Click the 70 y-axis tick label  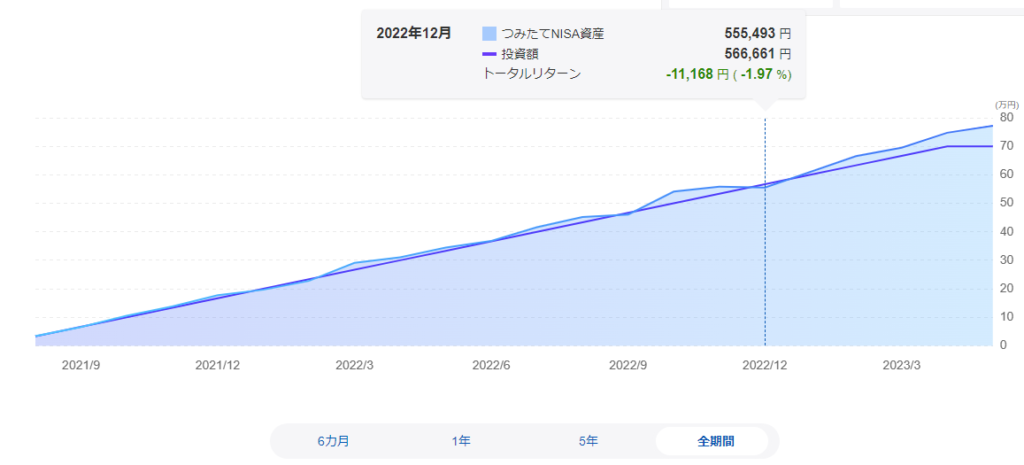pos(1006,146)
